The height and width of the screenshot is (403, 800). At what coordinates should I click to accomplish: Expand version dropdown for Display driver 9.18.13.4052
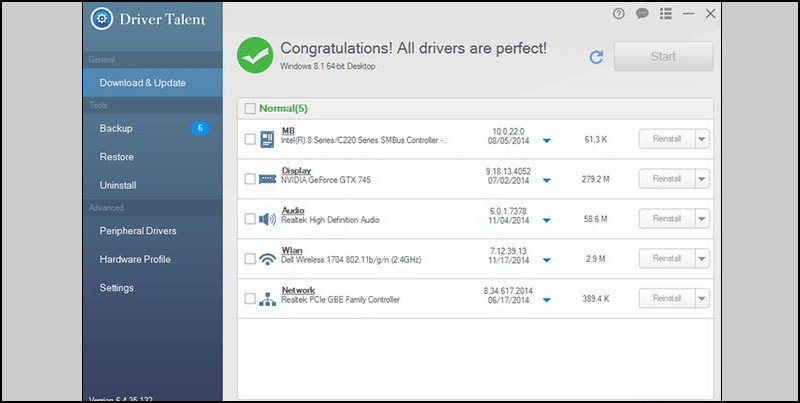pos(547,180)
